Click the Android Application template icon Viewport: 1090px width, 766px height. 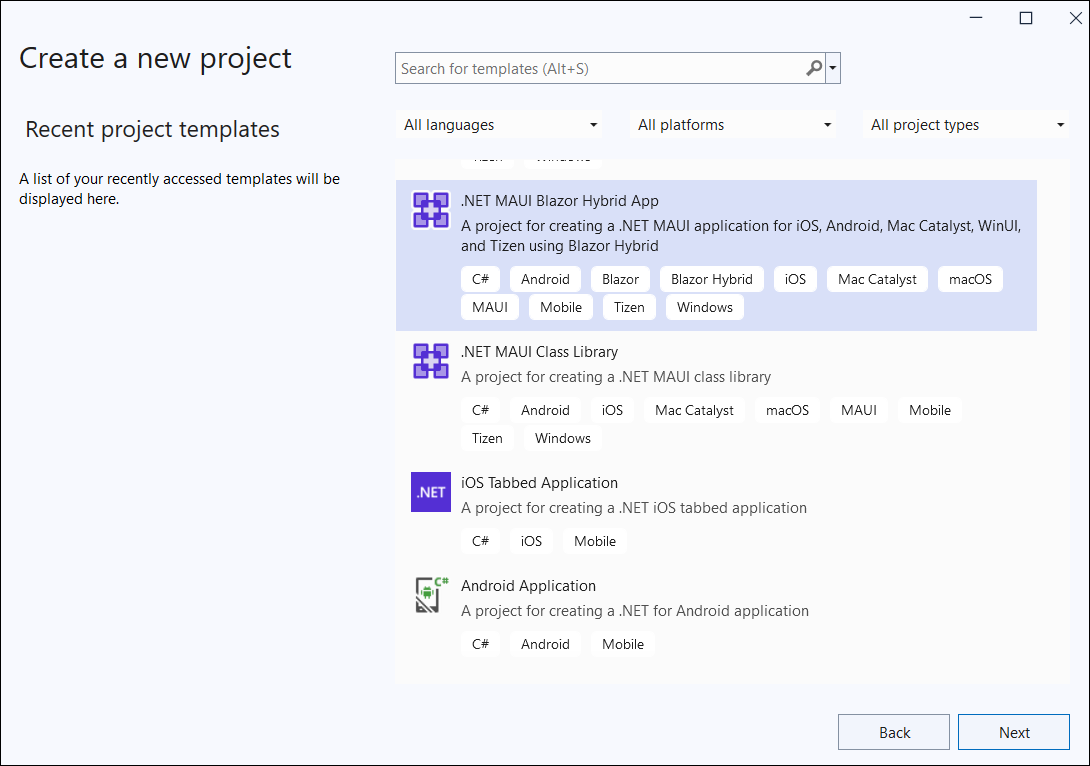[x=431, y=595]
